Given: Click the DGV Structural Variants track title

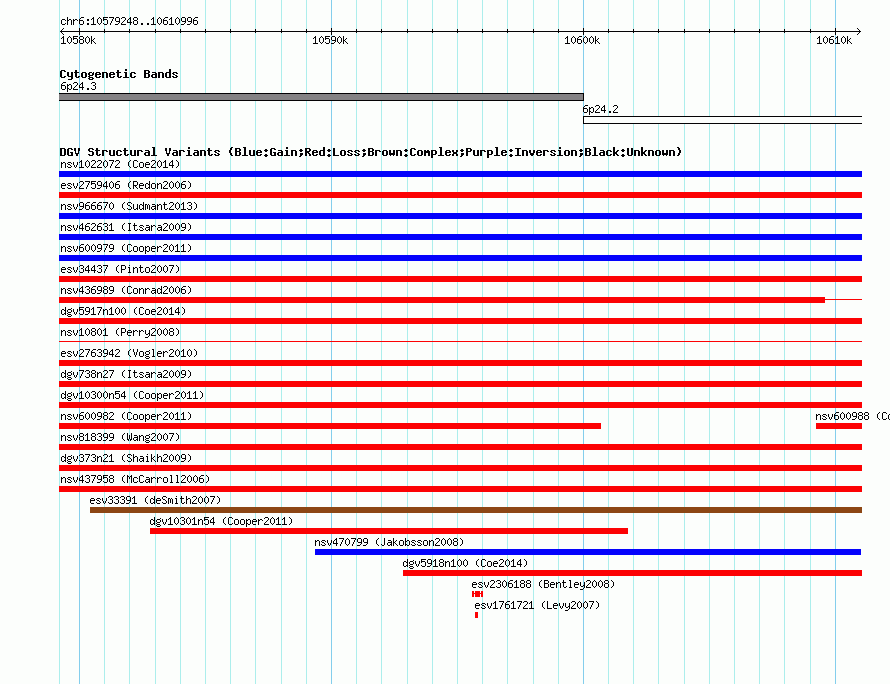Looking at the screenshot, I should pos(371,152).
